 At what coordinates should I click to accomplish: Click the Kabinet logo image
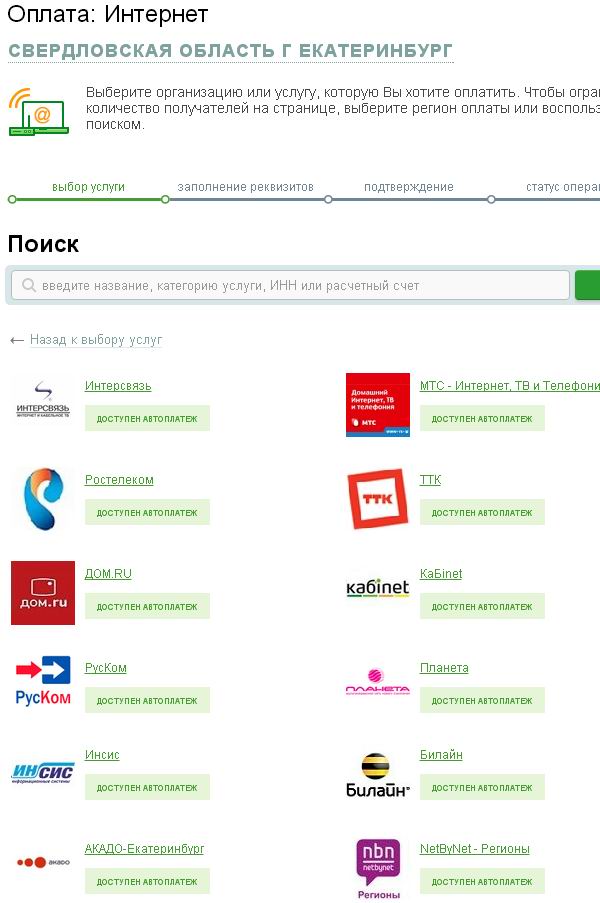click(x=378, y=588)
